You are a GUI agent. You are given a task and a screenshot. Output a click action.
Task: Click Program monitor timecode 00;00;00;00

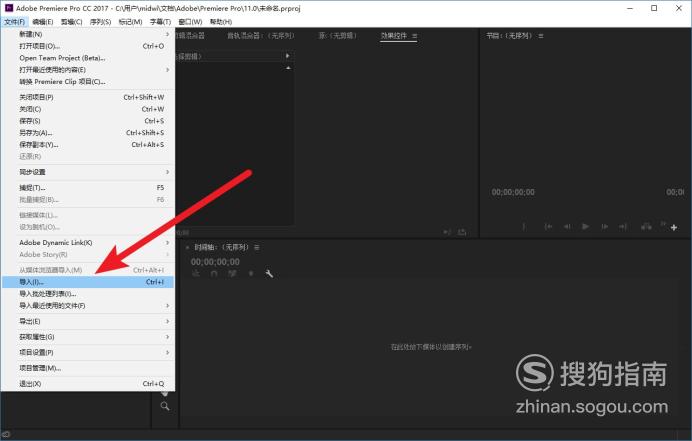click(x=513, y=192)
